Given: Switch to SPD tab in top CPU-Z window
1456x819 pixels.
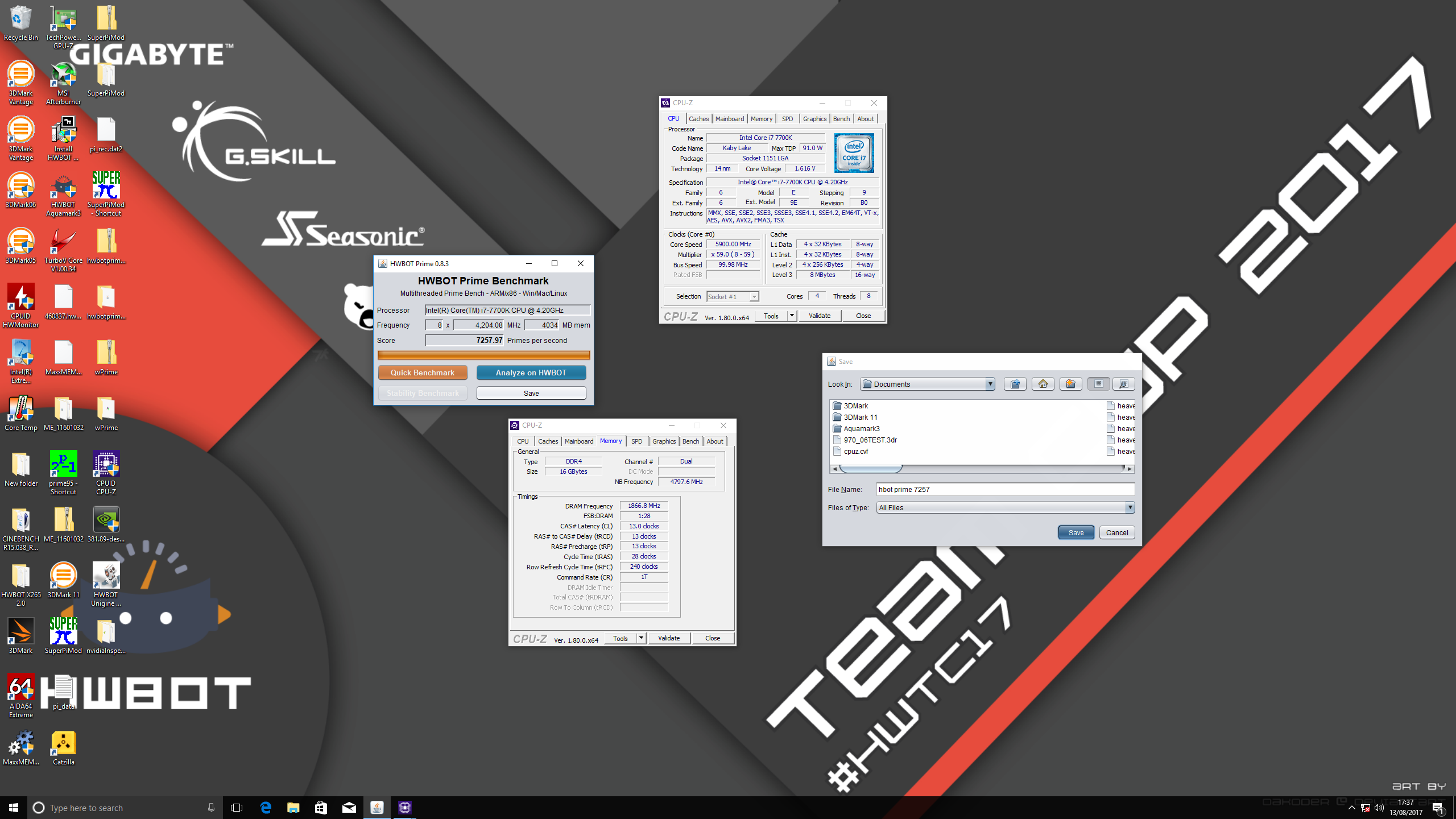Looking at the screenshot, I should (787, 119).
